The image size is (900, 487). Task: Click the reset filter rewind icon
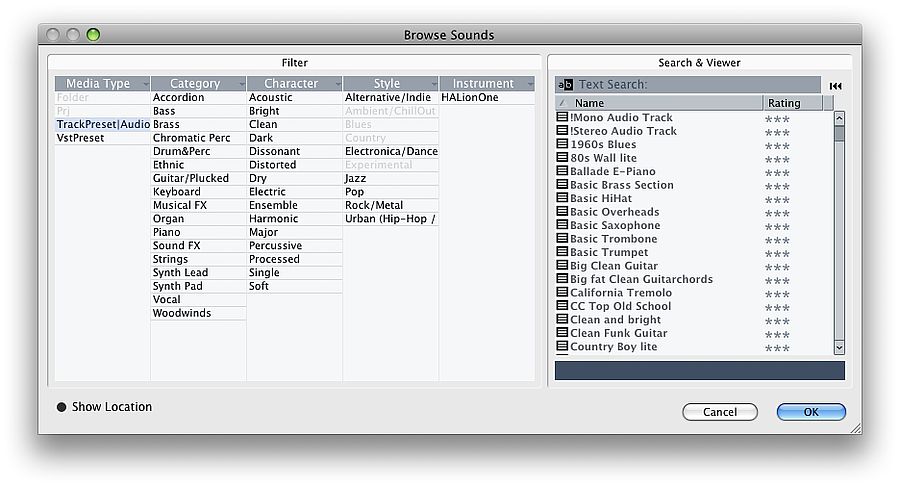[x=835, y=86]
